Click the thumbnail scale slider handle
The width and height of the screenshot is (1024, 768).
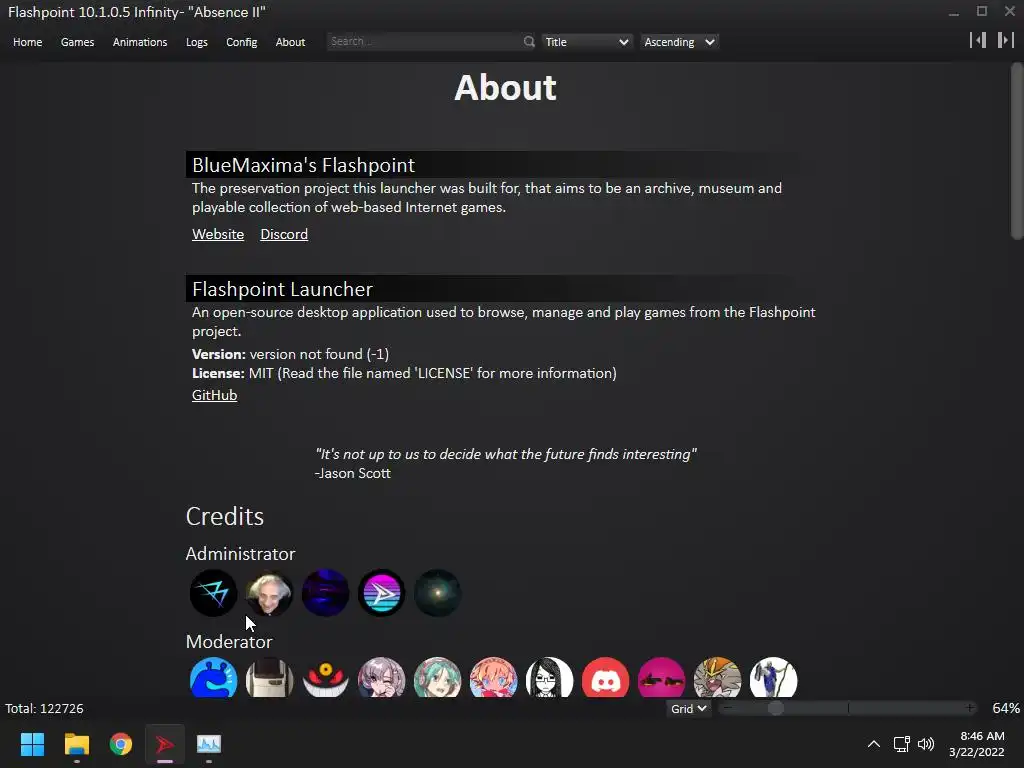tap(775, 708)
